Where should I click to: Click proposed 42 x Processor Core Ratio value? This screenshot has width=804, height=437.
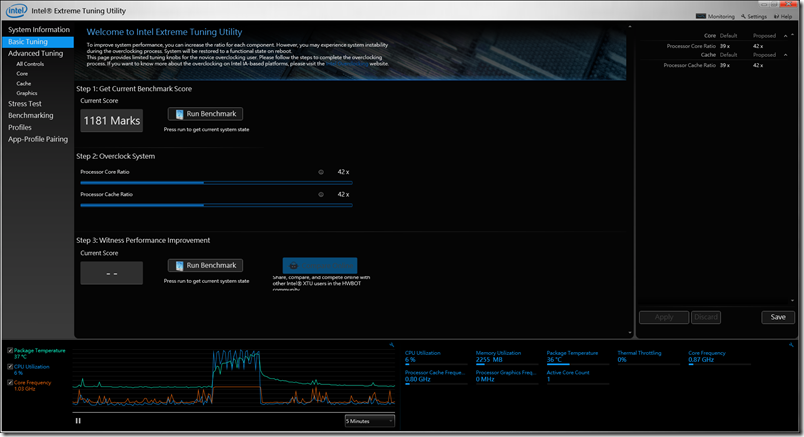point(758,46)
